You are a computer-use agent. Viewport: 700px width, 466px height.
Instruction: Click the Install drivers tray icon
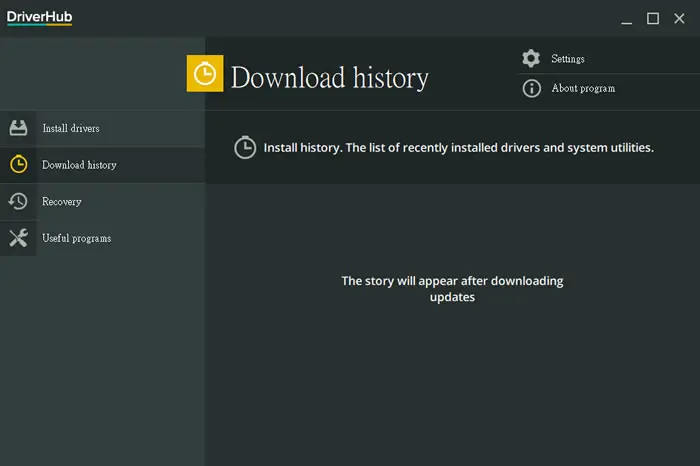18,128
